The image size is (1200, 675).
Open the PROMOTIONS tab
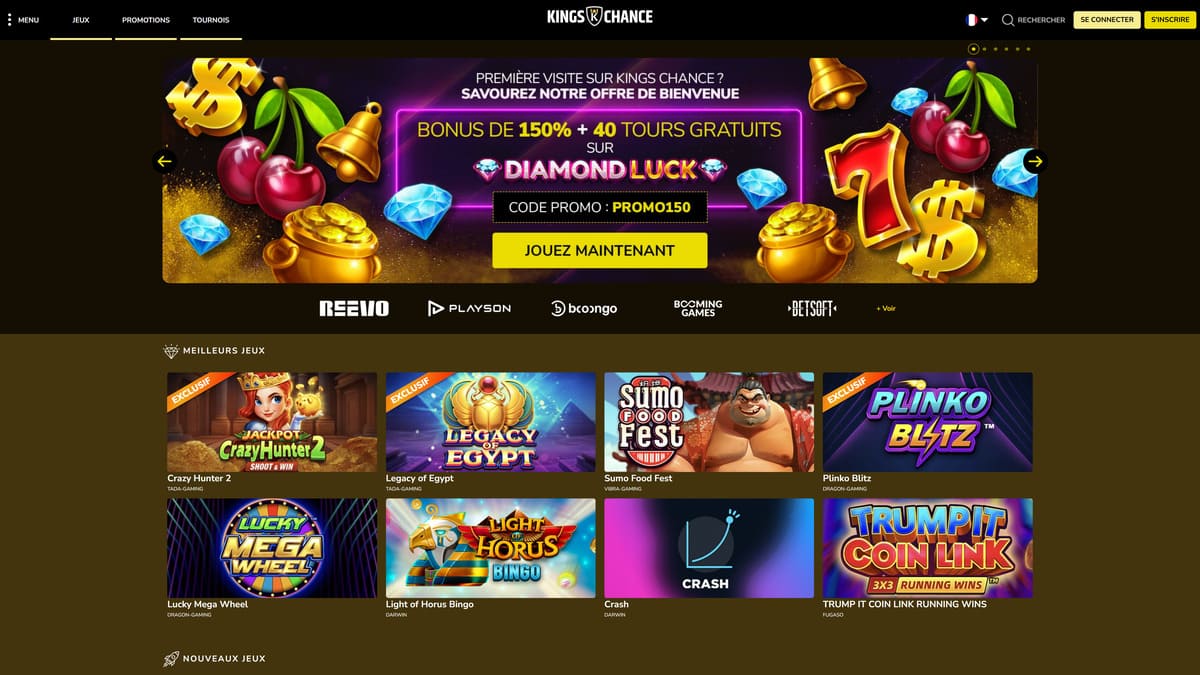click(x=146, y=20)
